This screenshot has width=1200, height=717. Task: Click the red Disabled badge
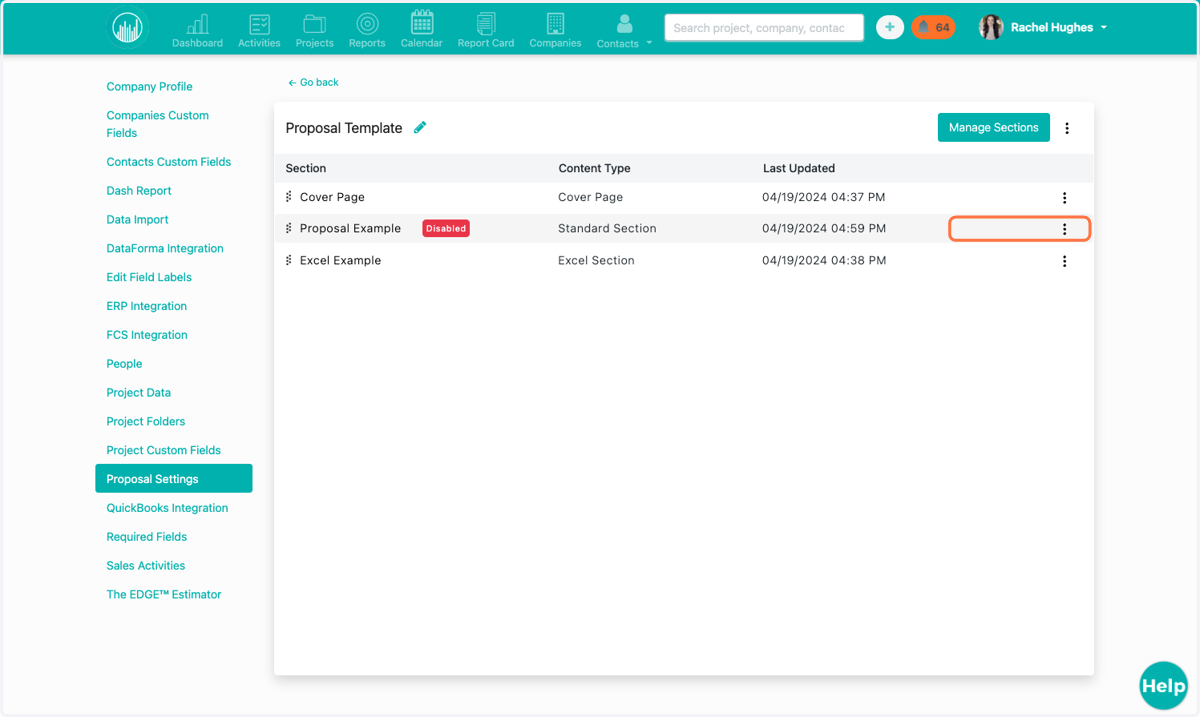coord(446,228)
